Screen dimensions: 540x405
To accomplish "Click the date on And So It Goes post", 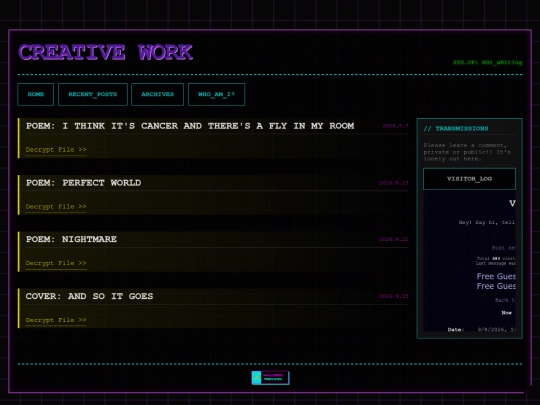I will (394, 296).
